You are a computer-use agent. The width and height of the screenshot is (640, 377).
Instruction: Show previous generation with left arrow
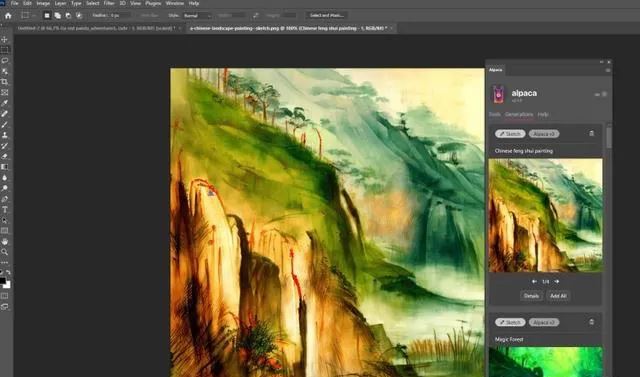pos(534,282)
